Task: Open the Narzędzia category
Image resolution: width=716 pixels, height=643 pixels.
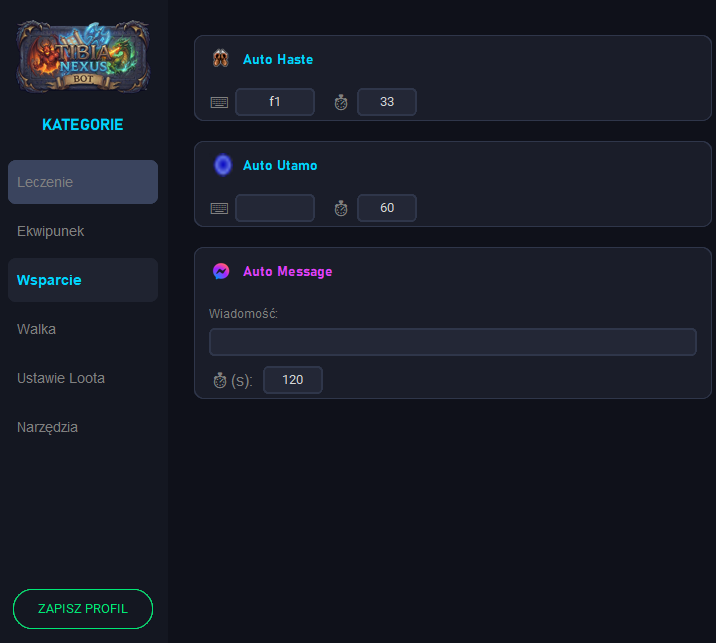Action: 83,427
